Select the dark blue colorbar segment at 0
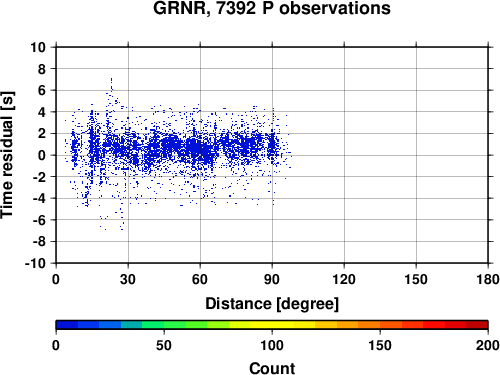The image size is (500, 375). tap(67, 325)
